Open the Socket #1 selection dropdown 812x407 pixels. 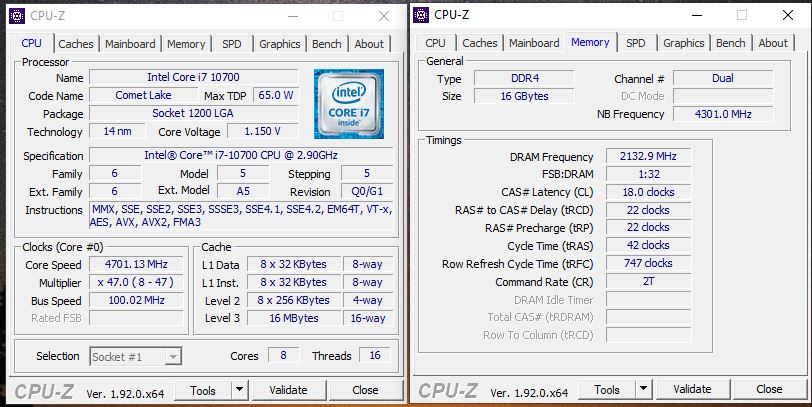(x=136, y=357)
